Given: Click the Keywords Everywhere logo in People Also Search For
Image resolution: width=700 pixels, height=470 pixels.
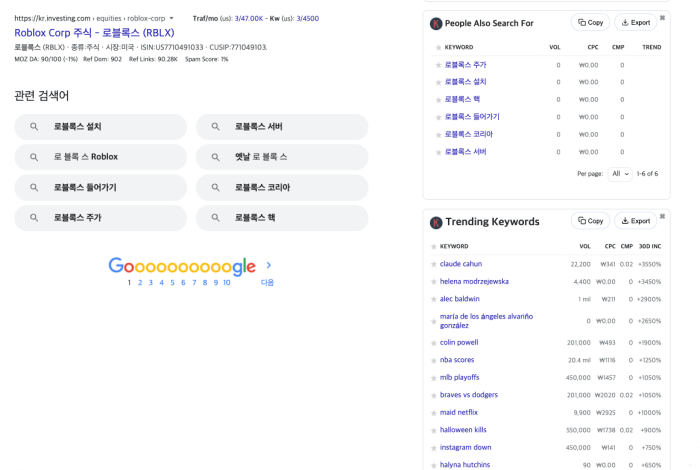Looking at the screenshot, I should click(436, 24).
